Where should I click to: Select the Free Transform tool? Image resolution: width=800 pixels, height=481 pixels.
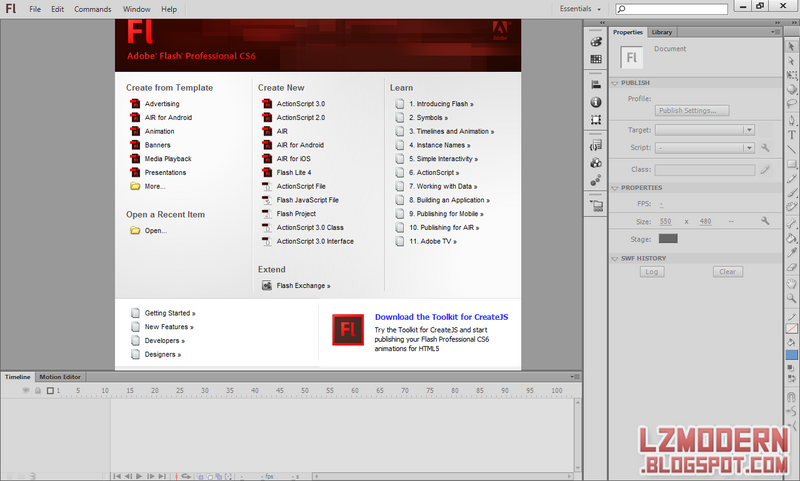(x=791, y=75)
